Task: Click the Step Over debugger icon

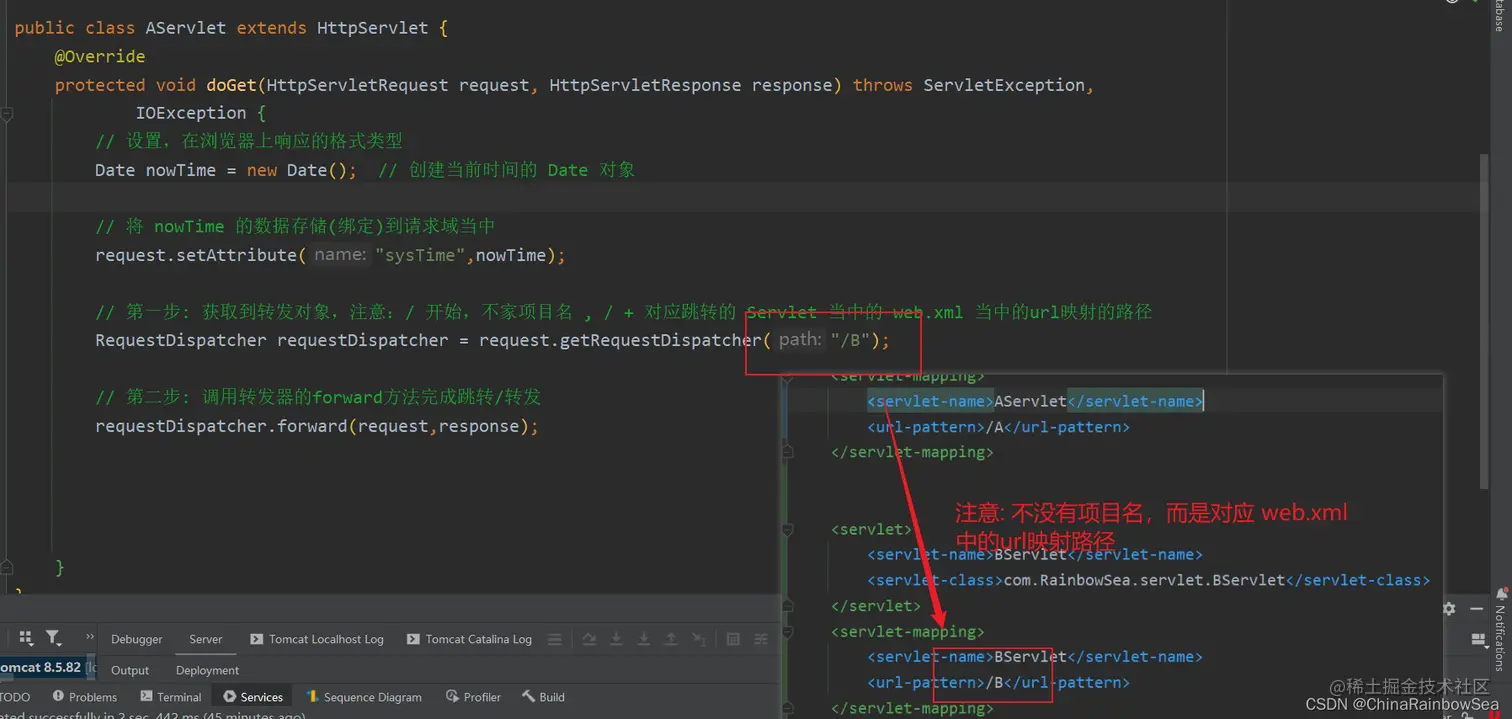Action: pyautogui.click(x=589, y=639)
